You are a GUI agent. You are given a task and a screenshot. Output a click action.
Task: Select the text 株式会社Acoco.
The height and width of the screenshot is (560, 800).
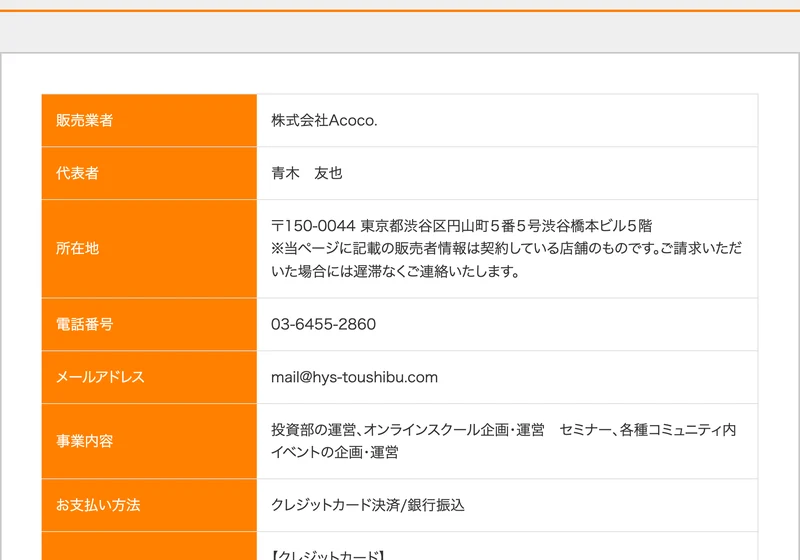[324, 120]
